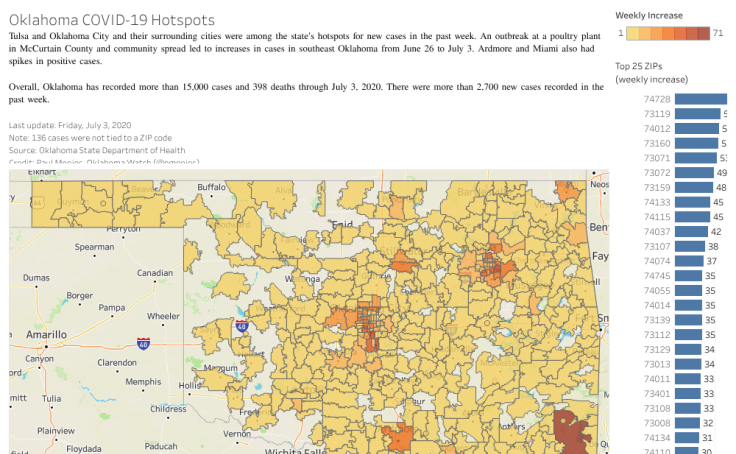This screenshot has width=736, height=454.
Task: Select the ZIP label 74014
Action: click(x=657, y=305)
